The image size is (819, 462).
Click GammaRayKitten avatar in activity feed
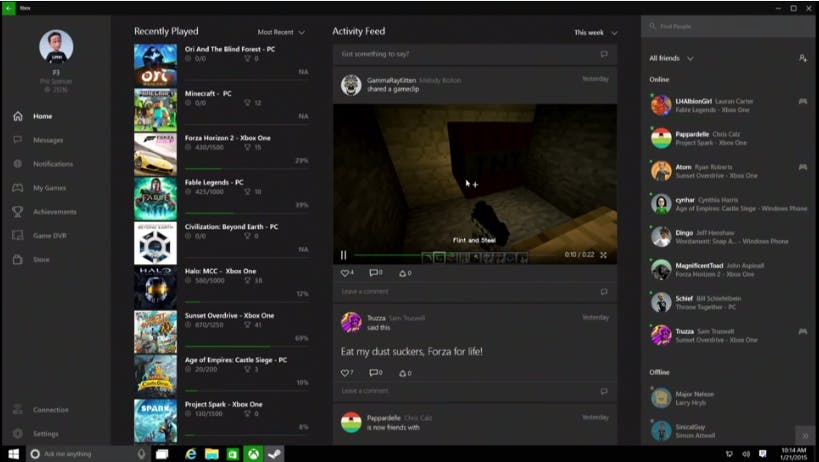[351, 85]
